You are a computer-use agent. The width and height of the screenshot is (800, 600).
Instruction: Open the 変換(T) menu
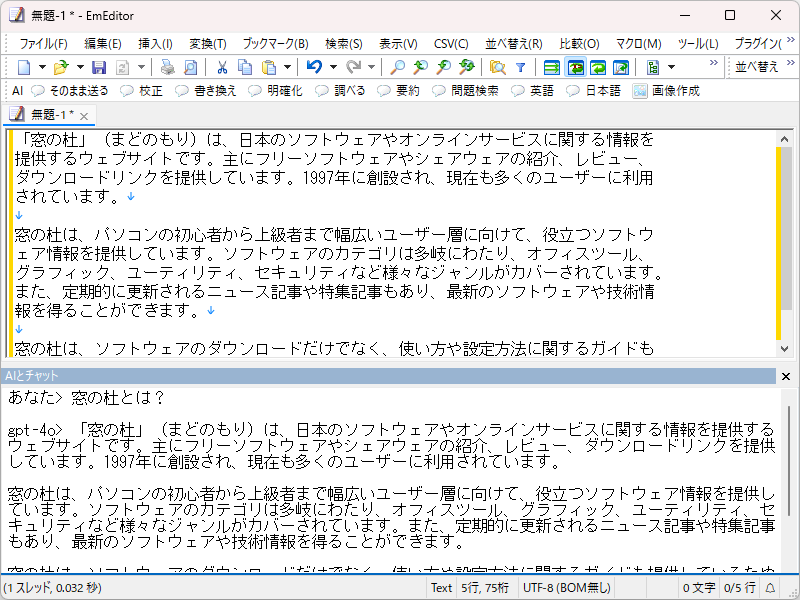[208, 44]
